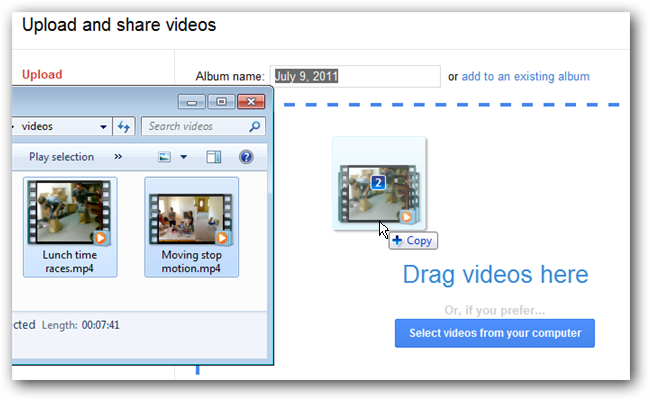Select the Moving stop motion.mp4 thumbnail
The height and width of the screenshot is (400, 650).
click(x=191, y=219)
